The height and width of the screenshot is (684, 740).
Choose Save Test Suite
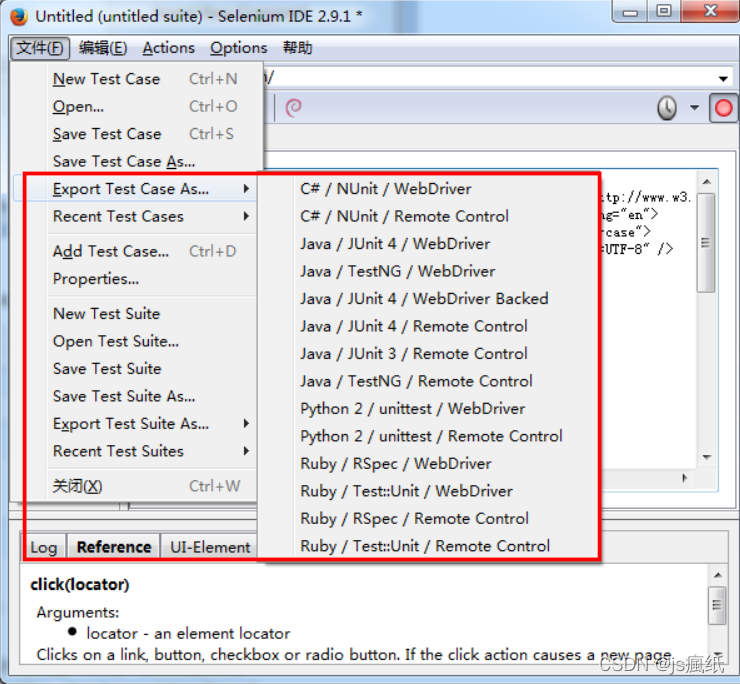point(137,368)
